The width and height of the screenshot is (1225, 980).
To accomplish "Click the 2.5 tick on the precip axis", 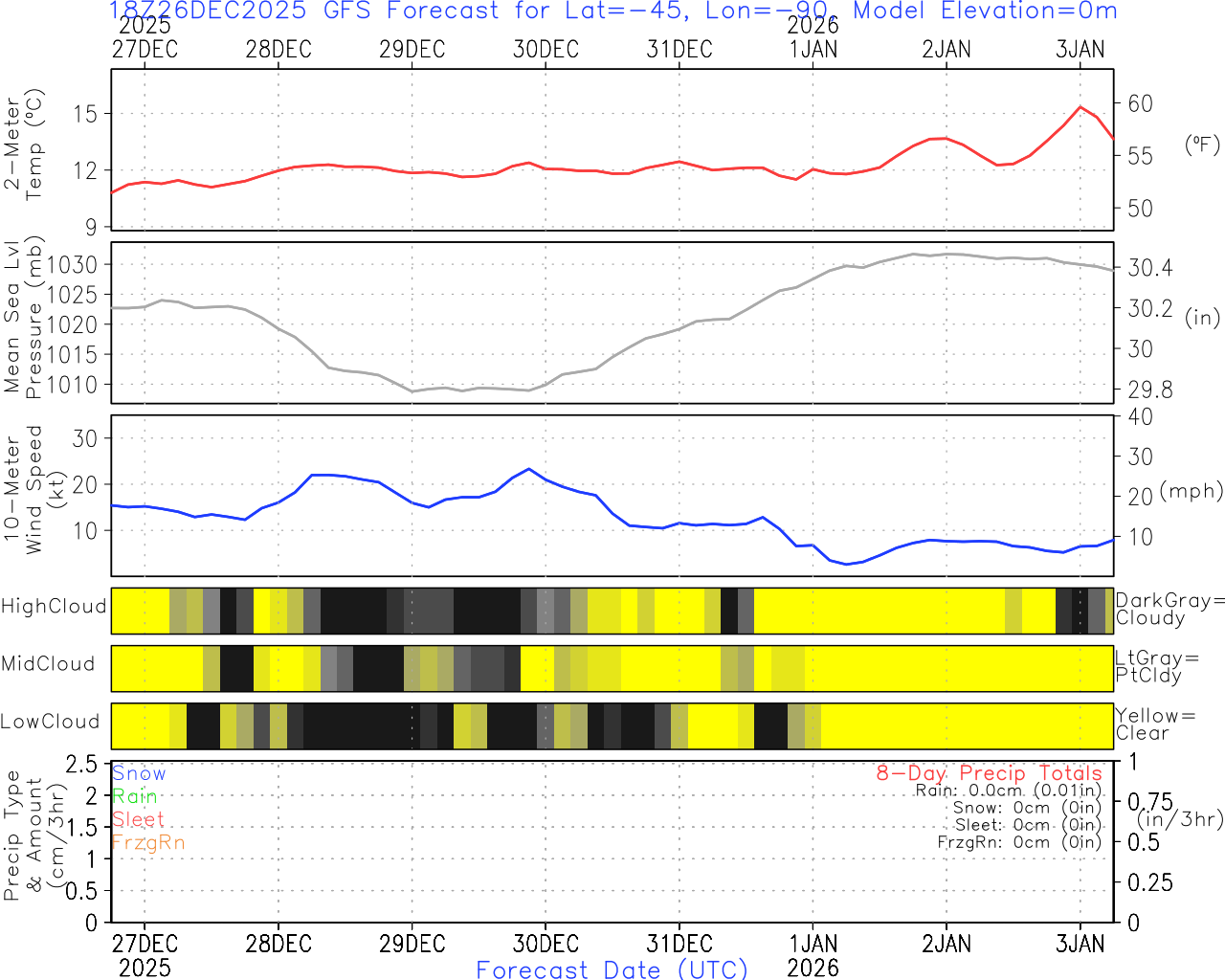I will click(81, 764).
